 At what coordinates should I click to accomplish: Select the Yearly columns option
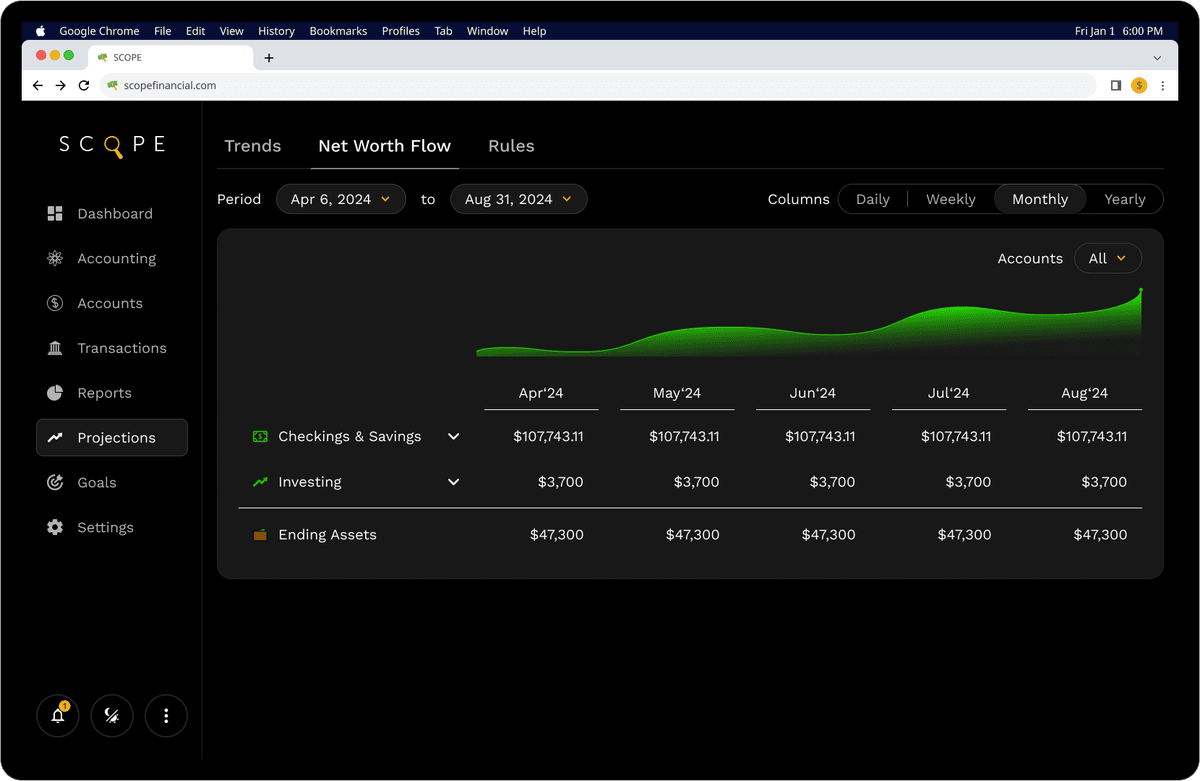click(x=1124, y=199)
